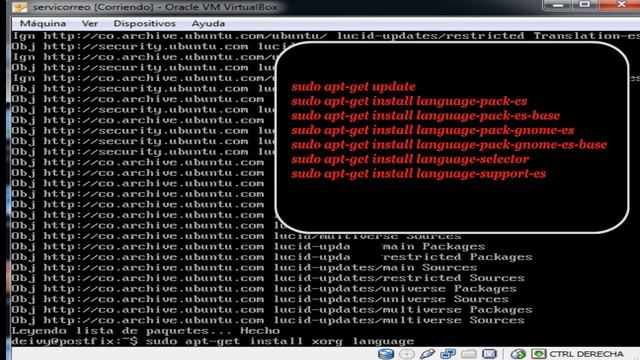Viewport: 640px width, 360px height.
Task: Click the 'lucid-updates/universe Sources' terminal line
Action: pyautogui.click(x=260, y=299)
